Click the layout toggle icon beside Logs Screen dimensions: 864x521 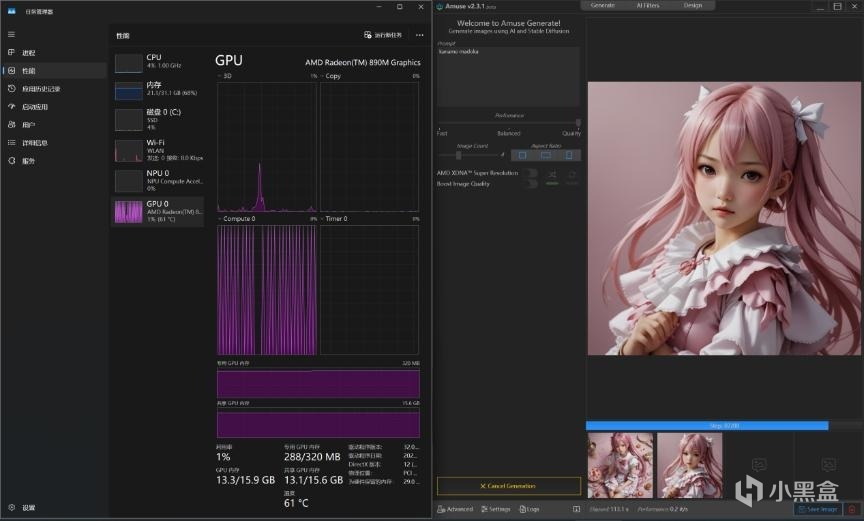(x=576, y=509)
